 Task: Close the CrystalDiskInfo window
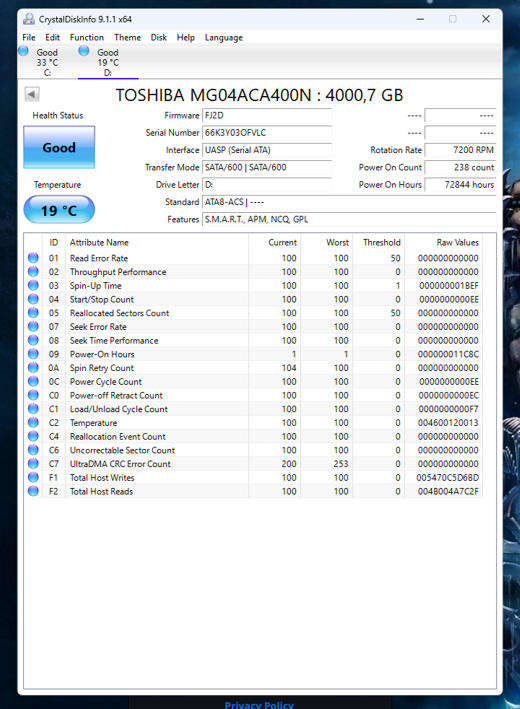tap(486, 19)
